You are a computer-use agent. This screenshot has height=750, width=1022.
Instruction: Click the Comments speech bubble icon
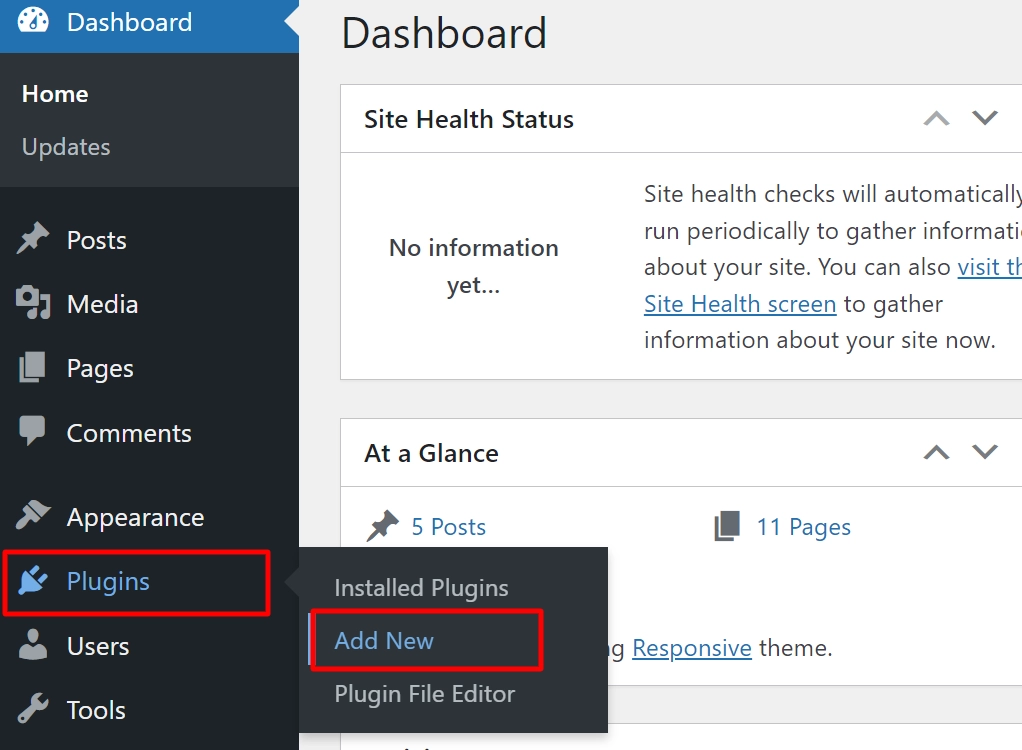click(x=32, y=432)
